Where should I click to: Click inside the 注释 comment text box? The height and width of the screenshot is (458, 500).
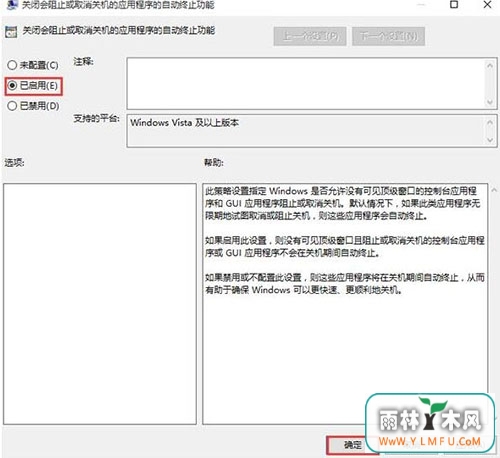tap(305, 83)
